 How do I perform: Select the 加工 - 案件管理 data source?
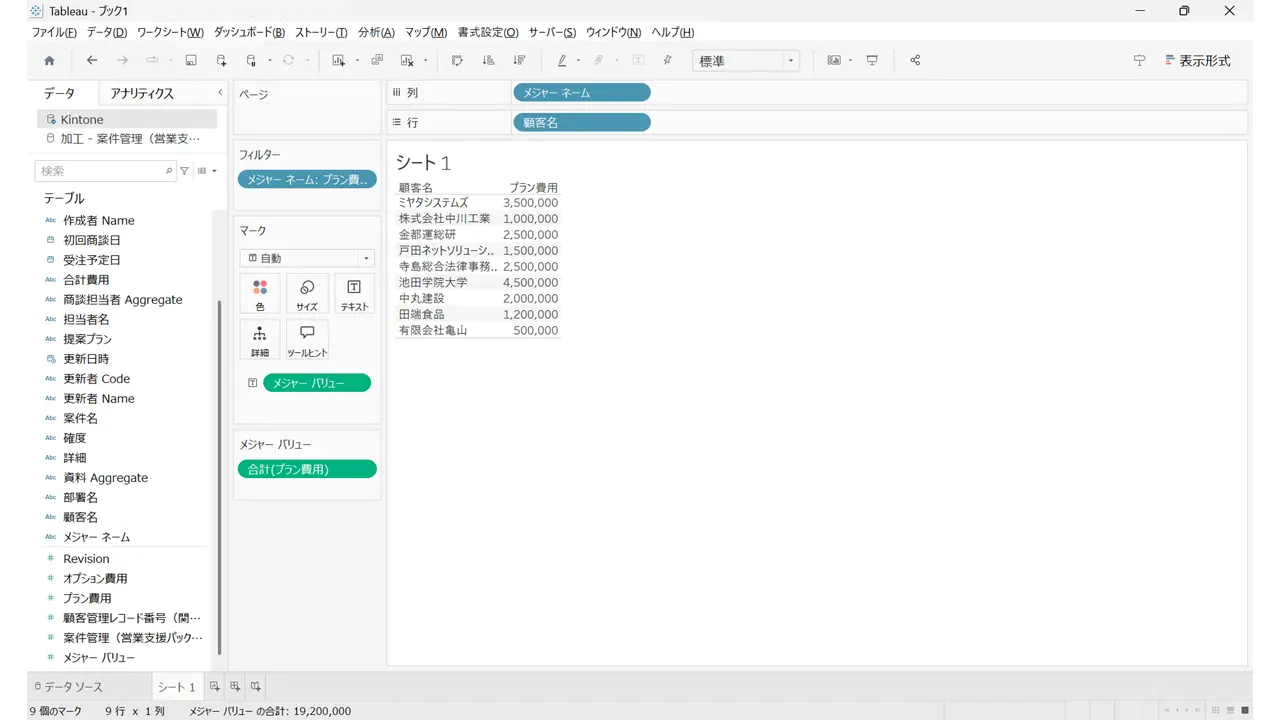point(128,139)
